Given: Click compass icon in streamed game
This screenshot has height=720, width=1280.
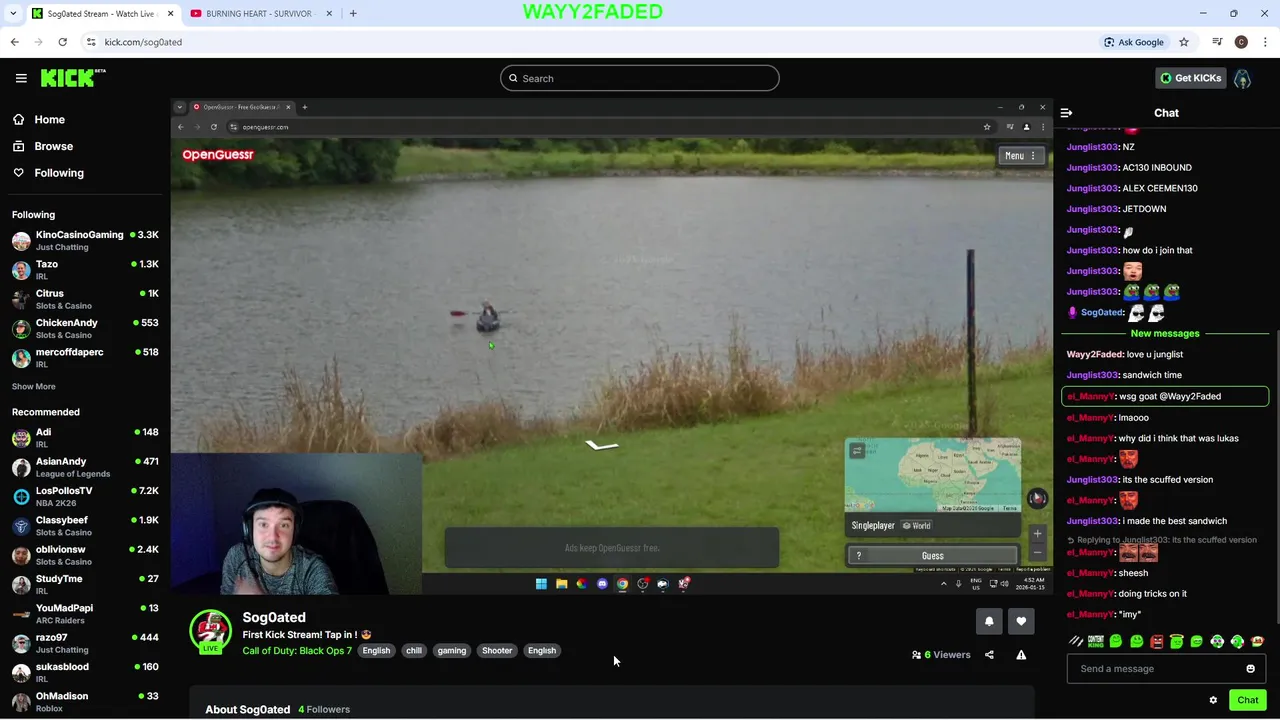Looking at the screenshot, I should tap(1037, 498).
